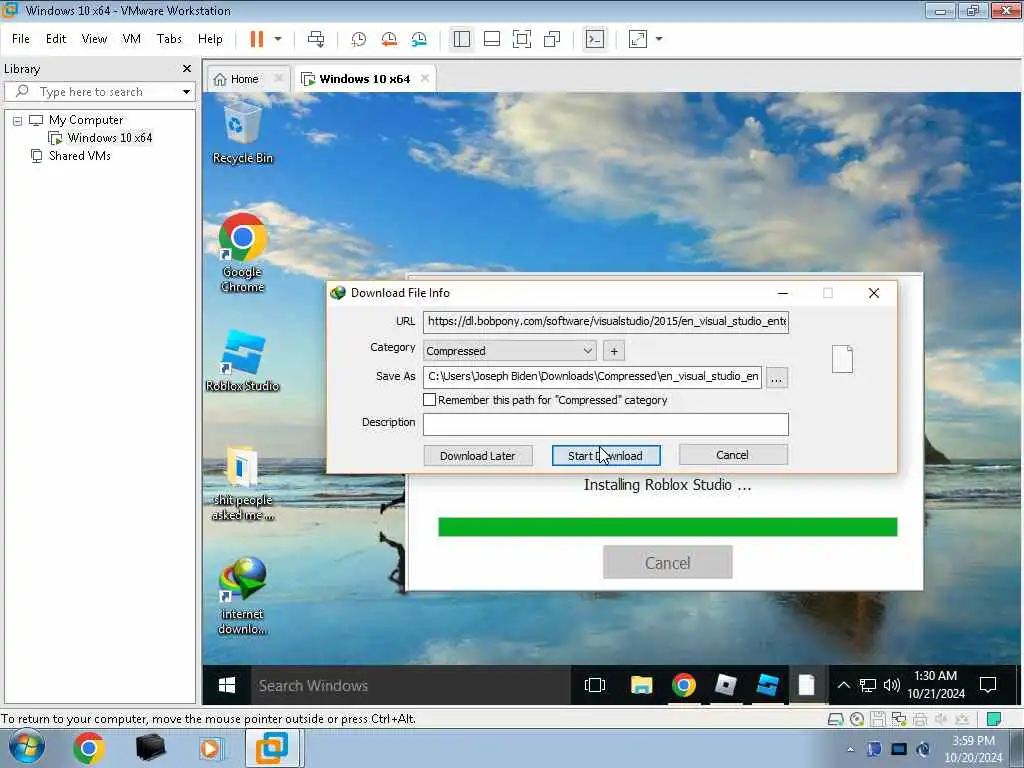Viewport: 1024px width, 768px height.
Task: Click the stretch guest display icon
Action: [x=638, y=39]
